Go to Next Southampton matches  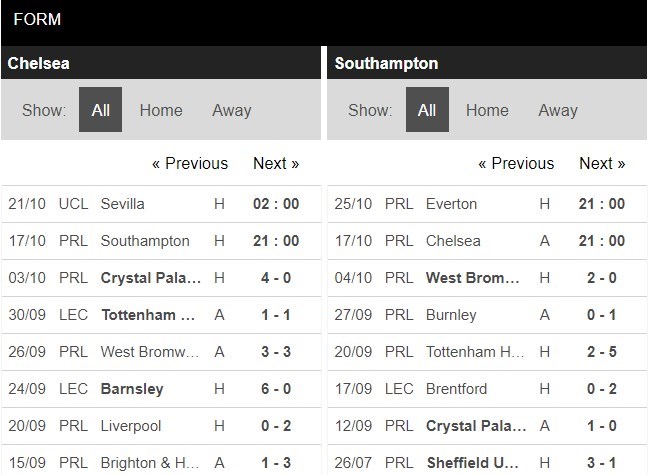pyautogui.click(x=602, y=163)
